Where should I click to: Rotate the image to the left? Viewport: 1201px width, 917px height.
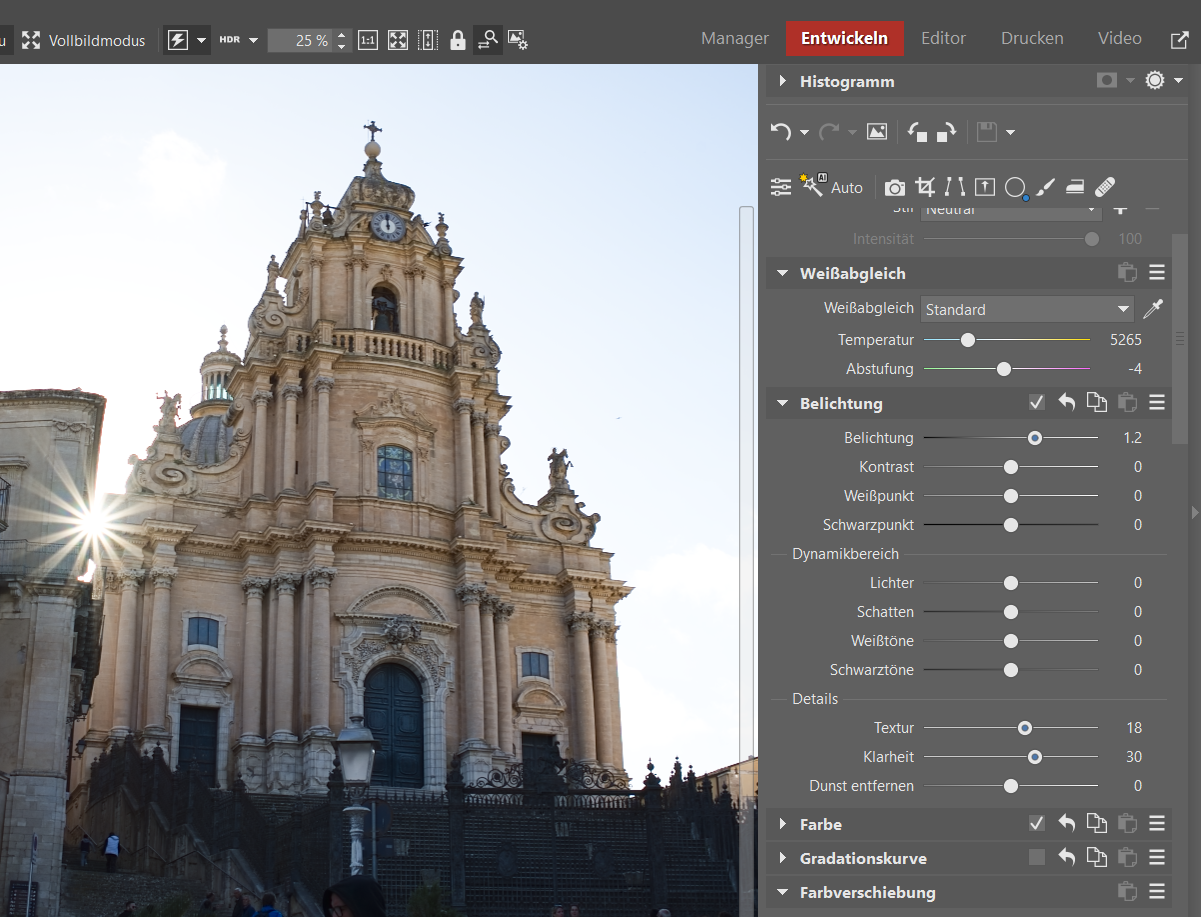(917, 132)
